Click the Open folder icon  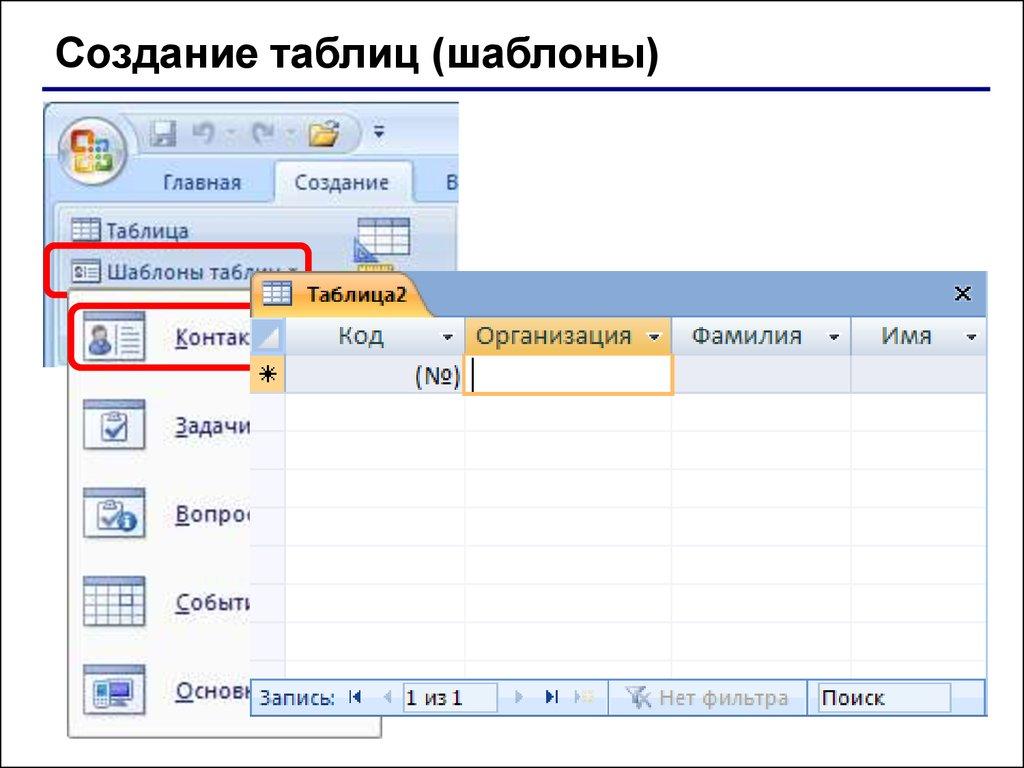323,133
